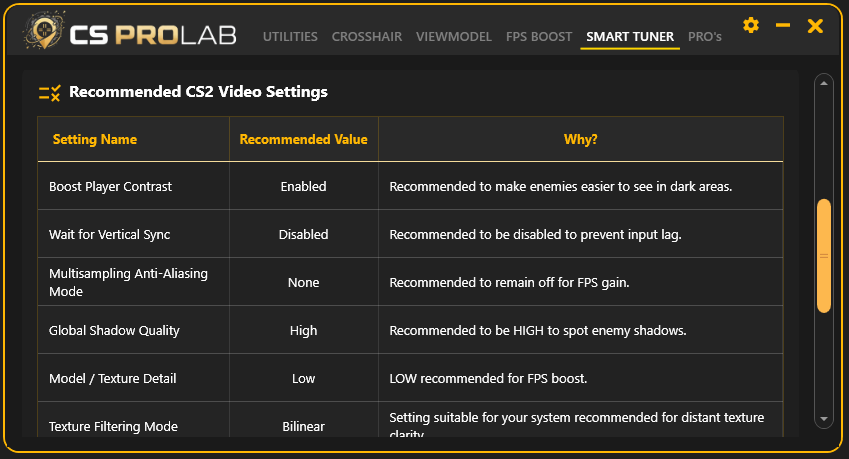
Task: Click the Setting Name column header
Action: (x=95, y=139)
